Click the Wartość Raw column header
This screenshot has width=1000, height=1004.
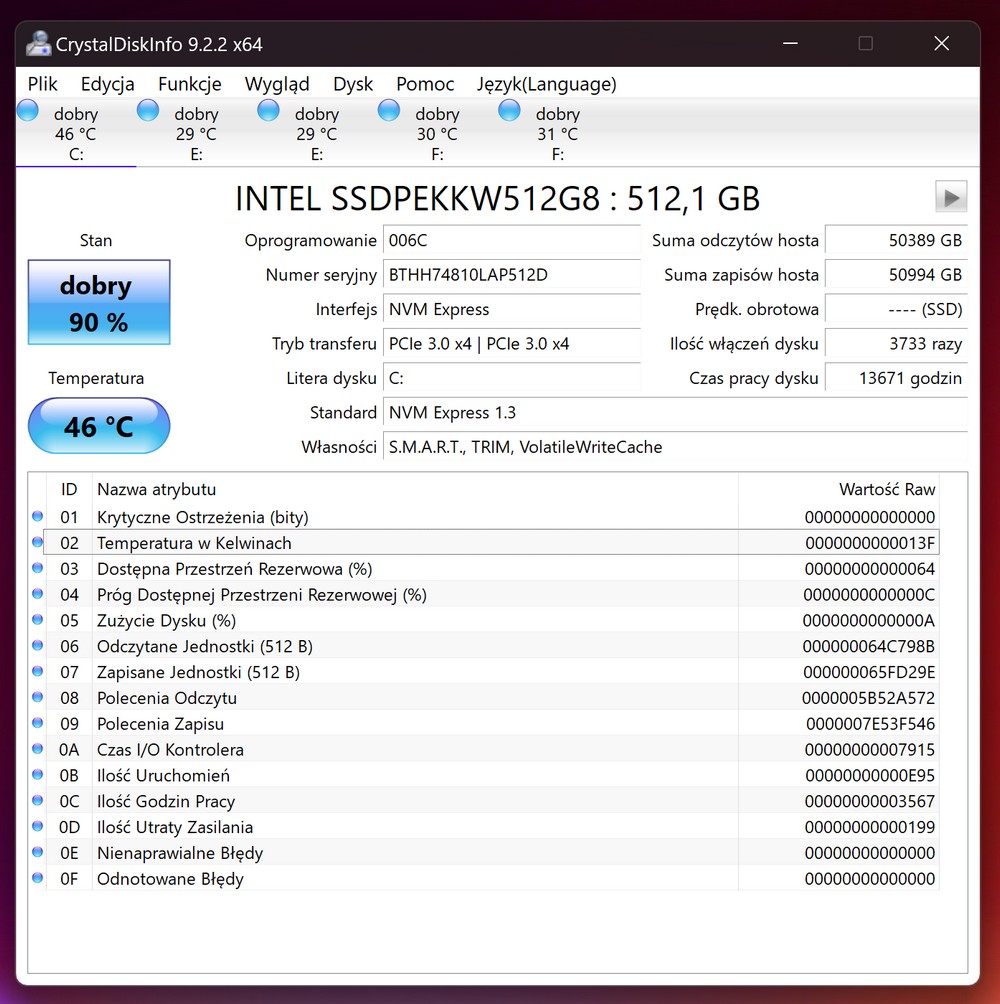(x=839, y=489)
